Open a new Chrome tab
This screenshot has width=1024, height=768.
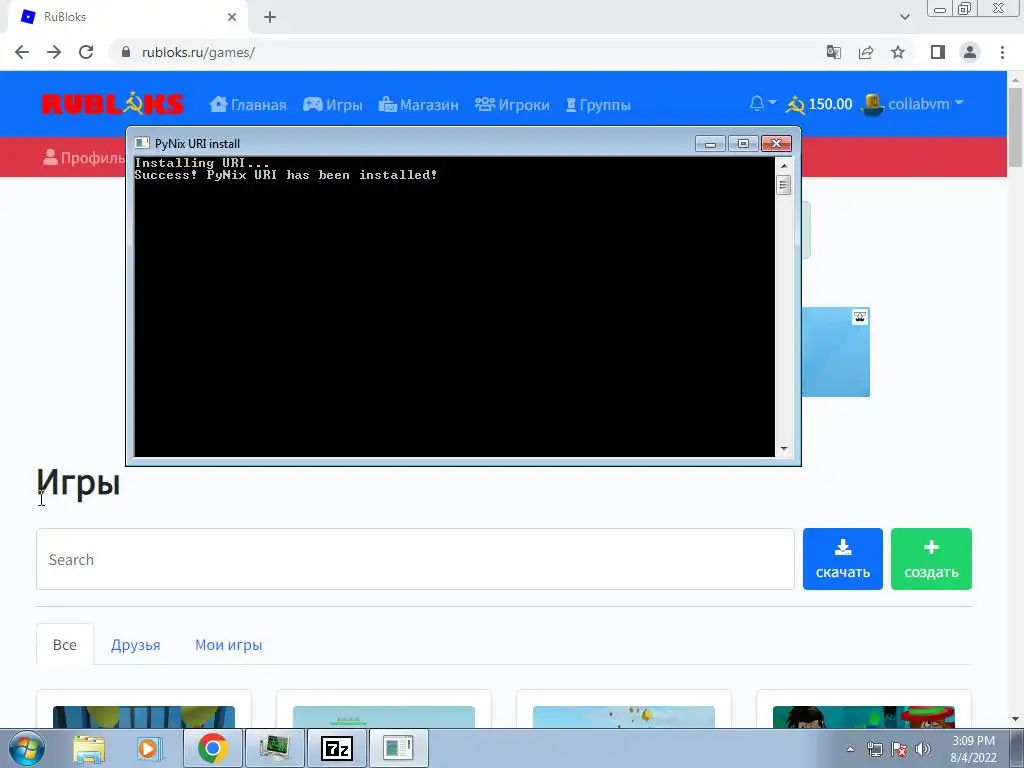coord(270,17)
